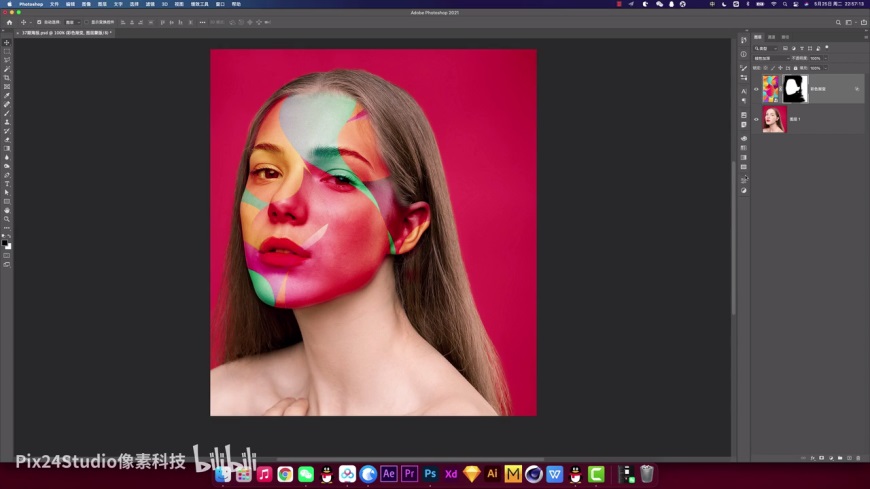Toggle Quick Mask mode

click(x=7, y=256)
